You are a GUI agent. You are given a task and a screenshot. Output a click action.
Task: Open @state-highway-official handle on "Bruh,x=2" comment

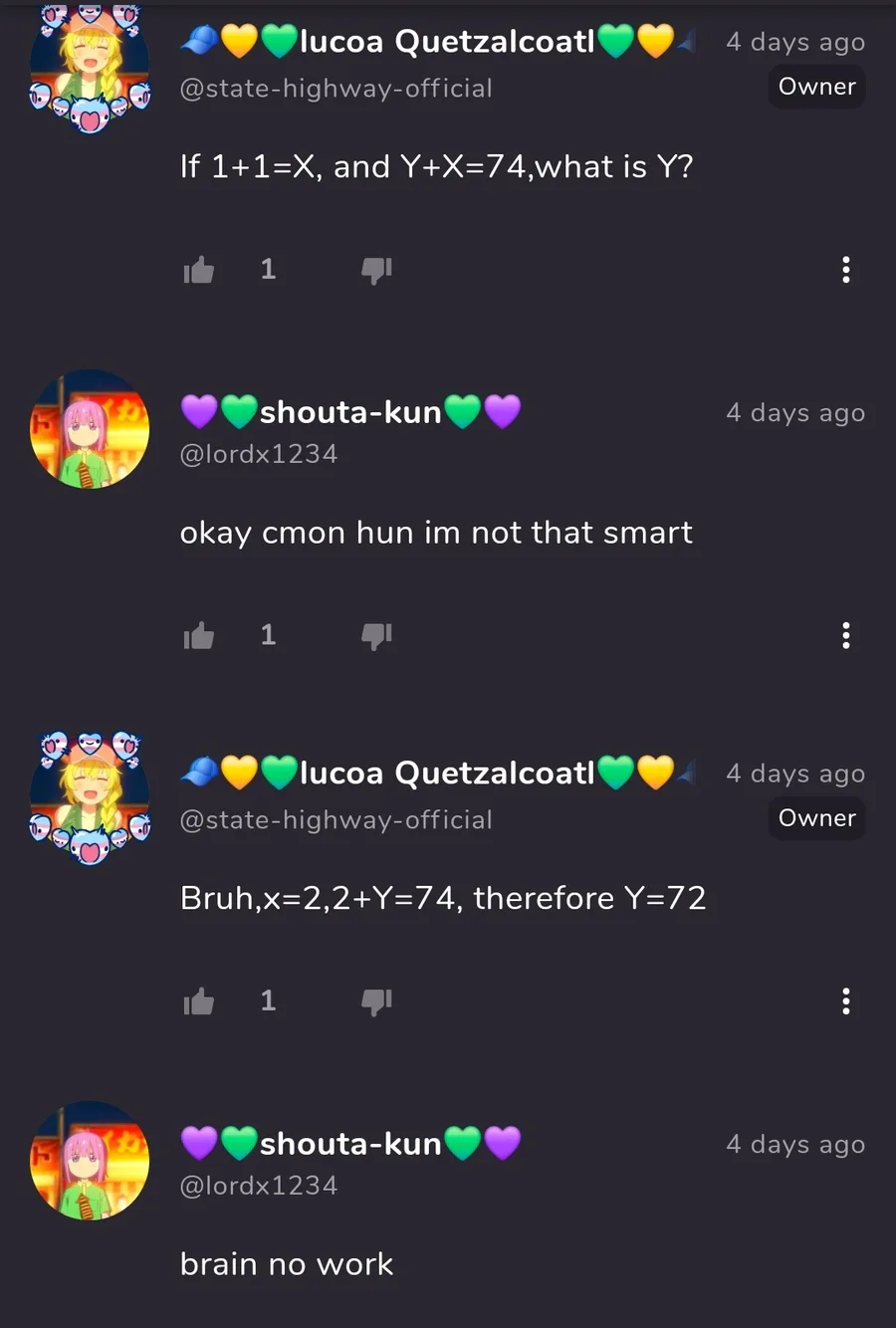(336, 820)
